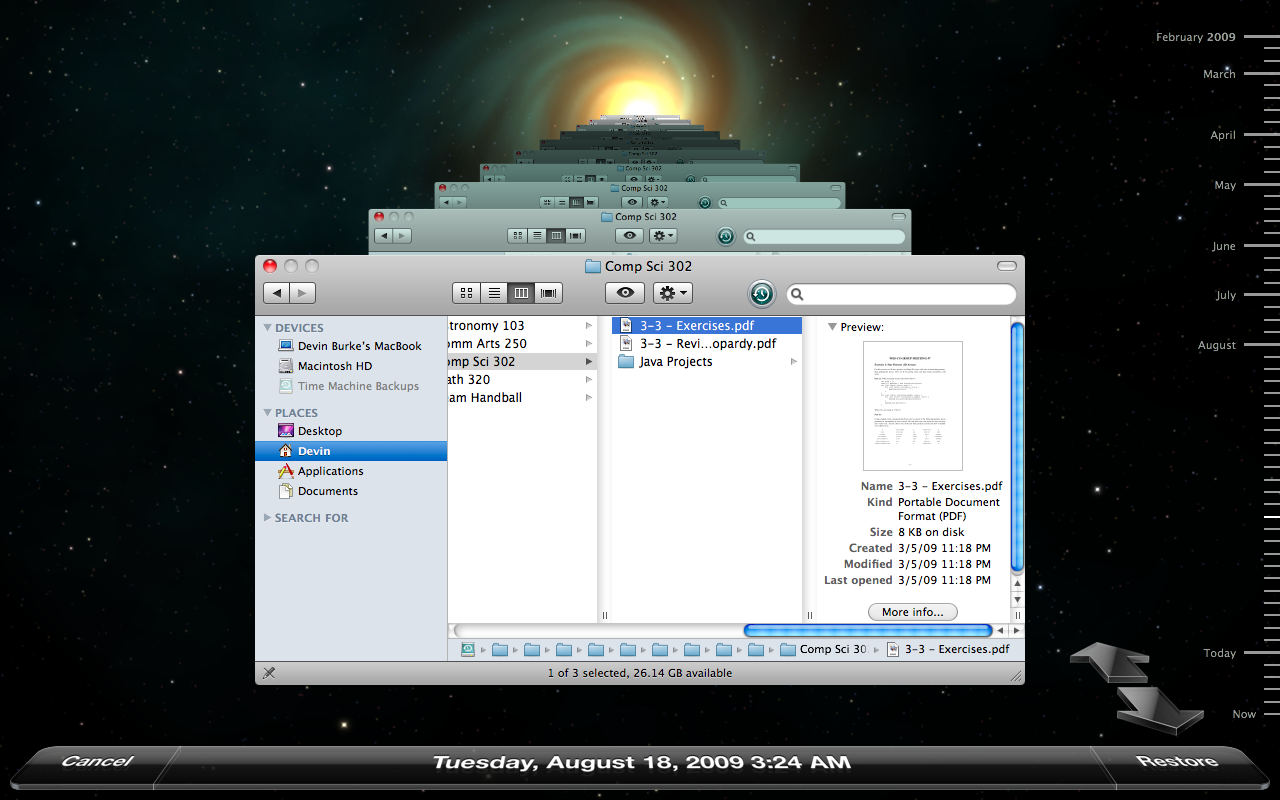
Task: Click the magnifier icon in the search field
Action: (x=797, y=295)
